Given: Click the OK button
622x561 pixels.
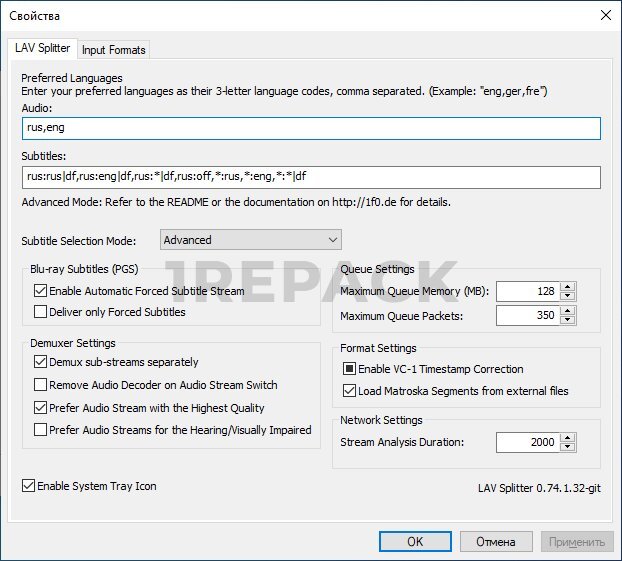Looking at the screenshot, I should pos(415,542).
